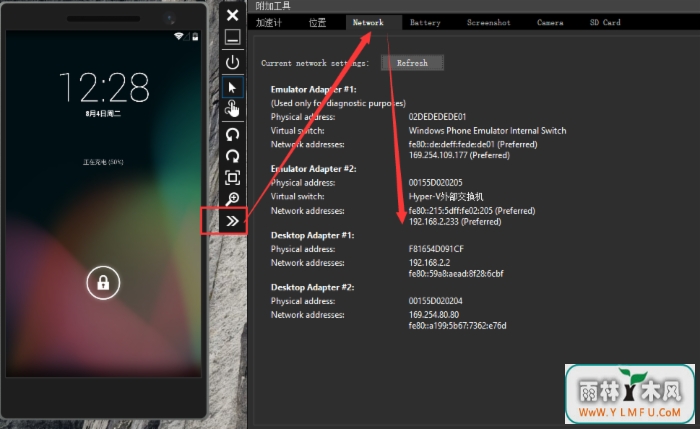
Task: Go to the Camera tab
Action: [x=550, y=22]
